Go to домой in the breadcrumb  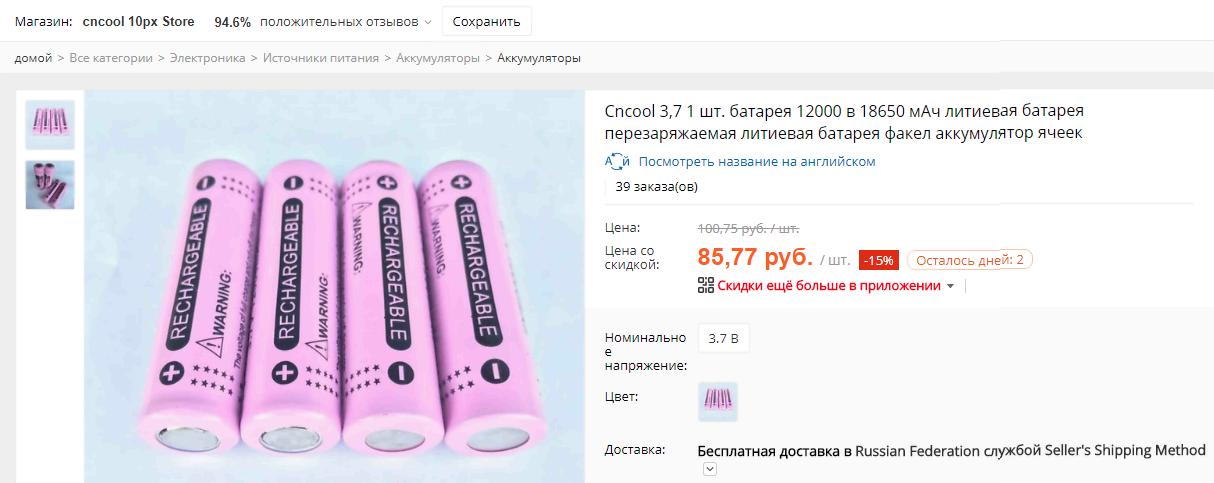(x=33, y=58)
